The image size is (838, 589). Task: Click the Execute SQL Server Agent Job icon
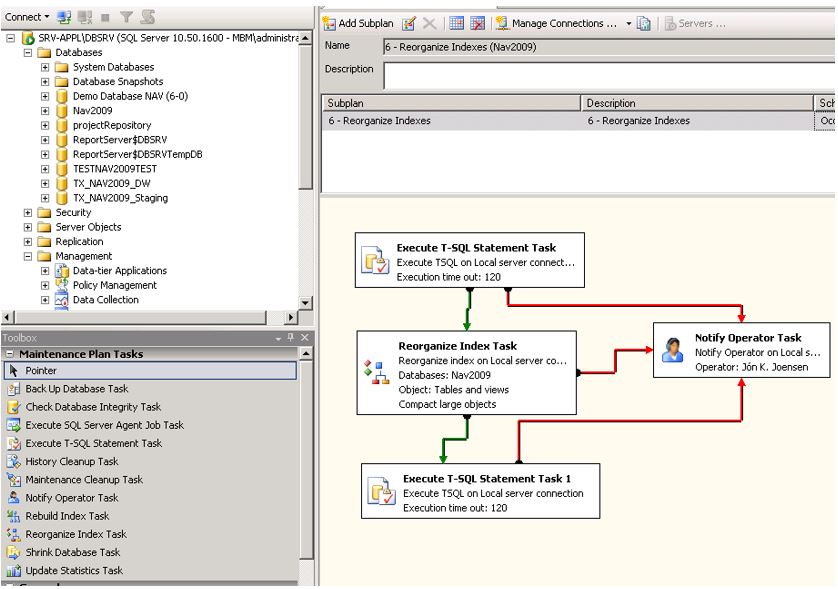coord(14,425)
